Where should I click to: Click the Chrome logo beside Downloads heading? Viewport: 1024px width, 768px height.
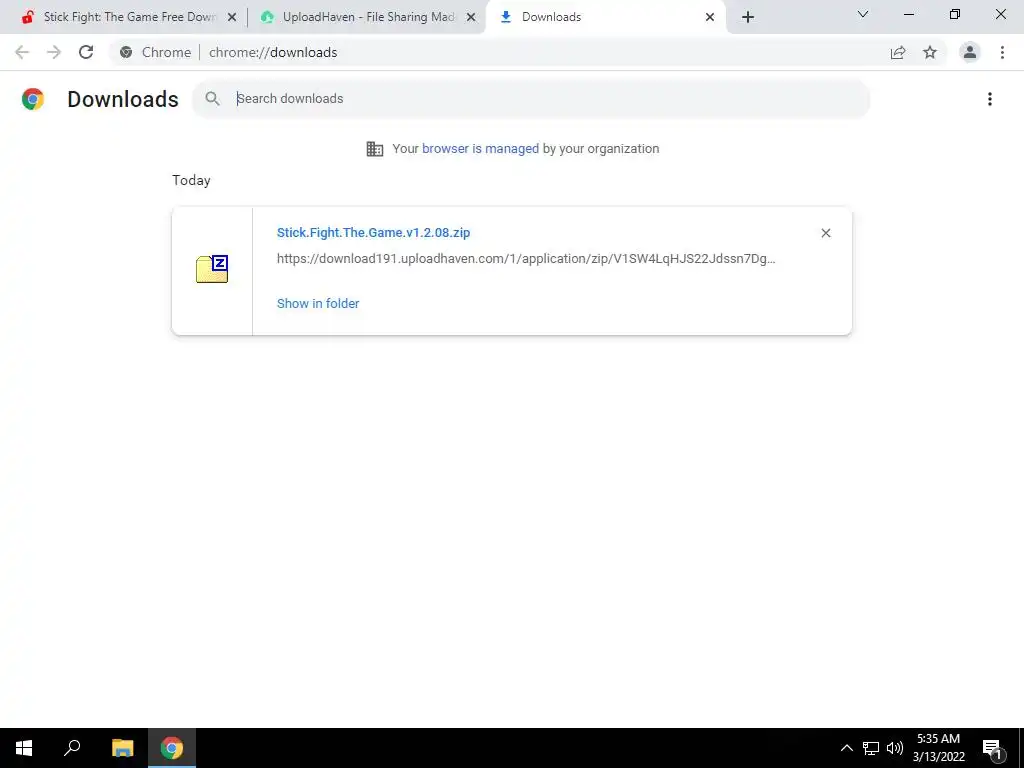(33, 99)
